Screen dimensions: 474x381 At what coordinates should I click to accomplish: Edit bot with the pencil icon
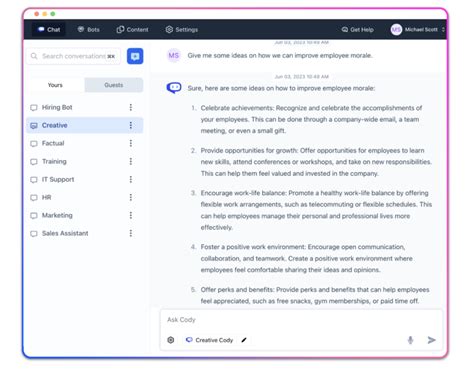[x=244, y=340]
